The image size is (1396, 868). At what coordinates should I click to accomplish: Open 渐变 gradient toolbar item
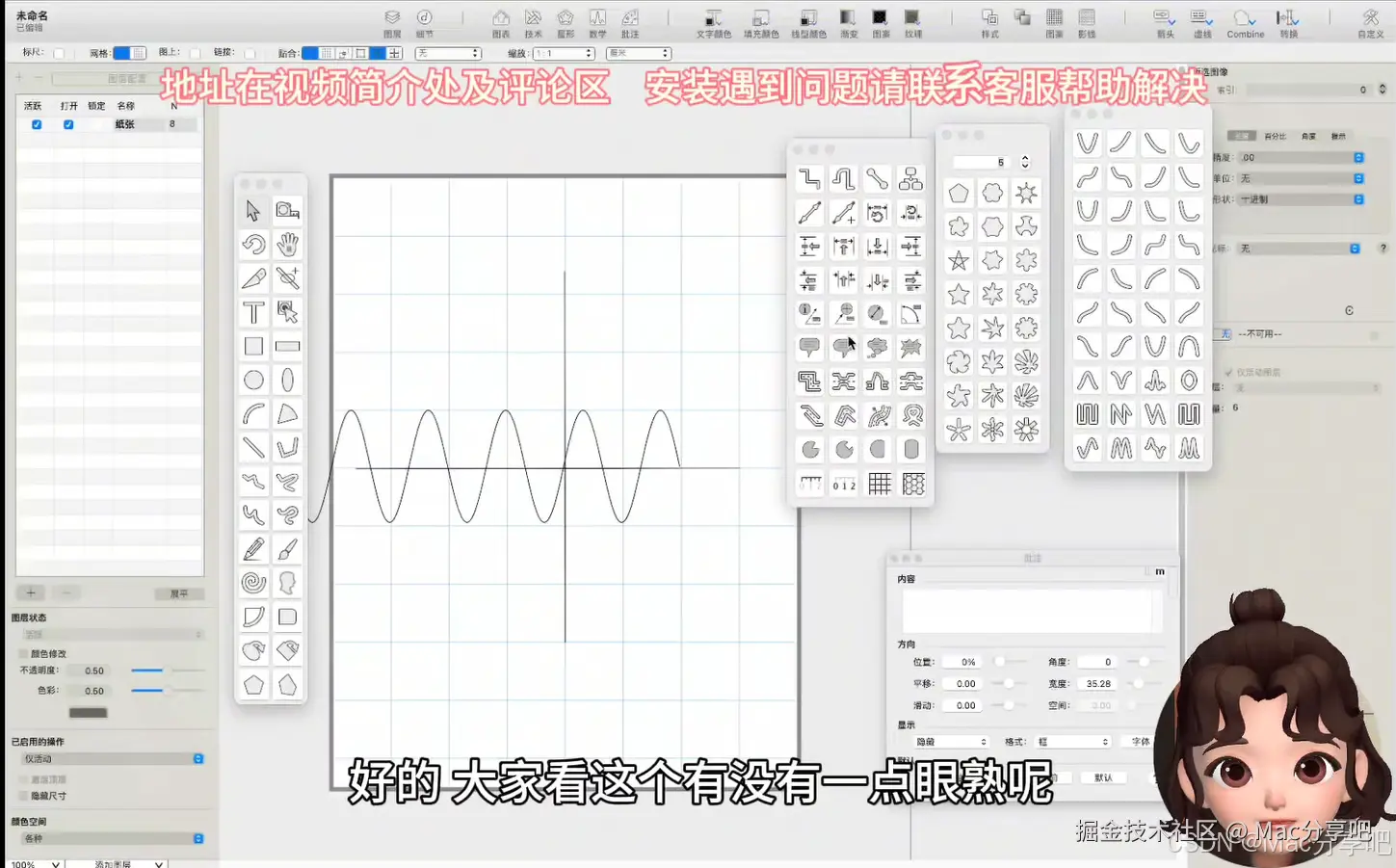(848, 23)
